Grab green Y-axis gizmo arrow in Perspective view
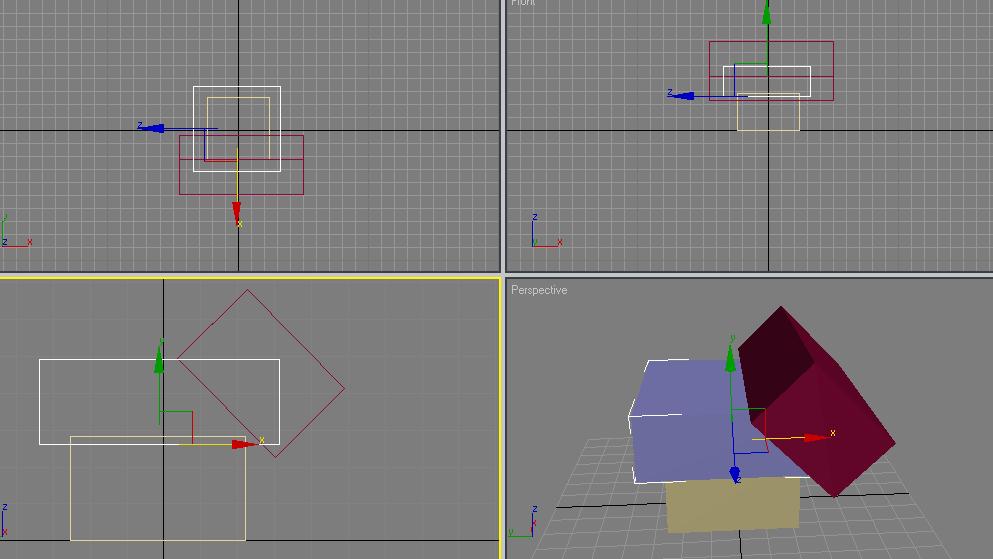 730,358
